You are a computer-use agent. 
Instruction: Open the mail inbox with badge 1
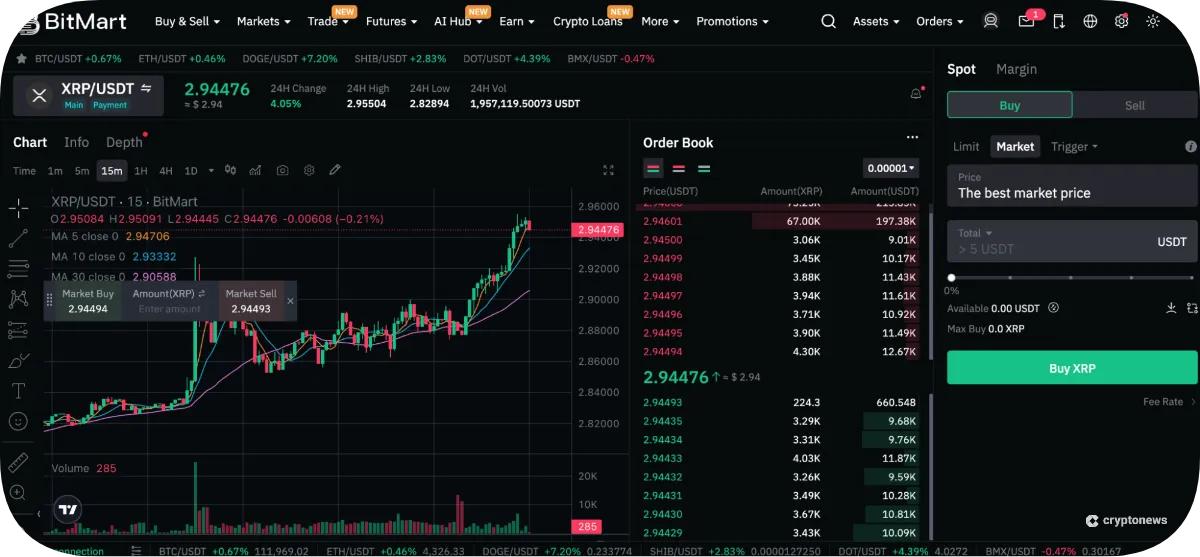[1027, 21]
